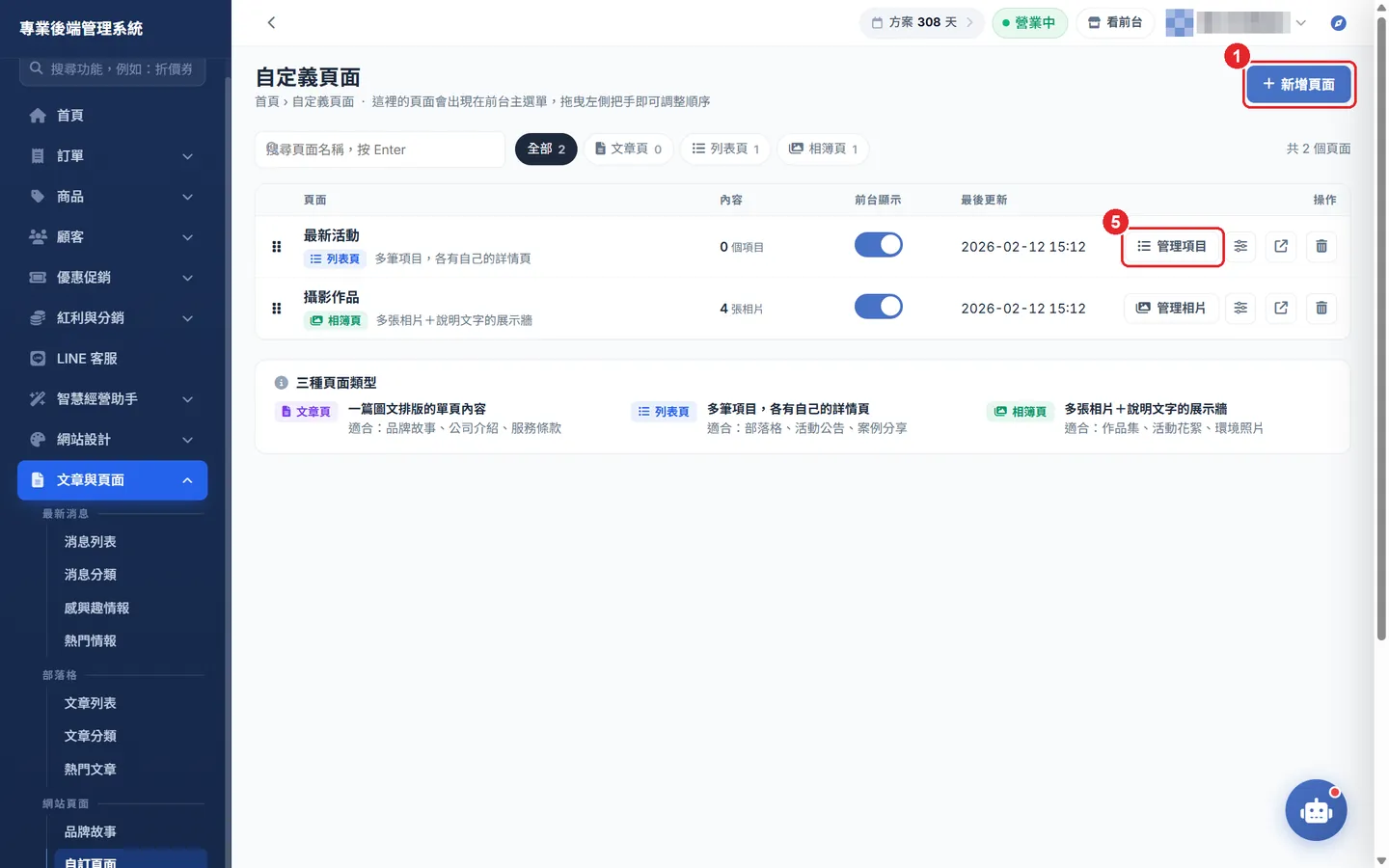Click the page name search field
Image resolution: width=1389 pixels, height=868 pixels.
tap(380, 149)
